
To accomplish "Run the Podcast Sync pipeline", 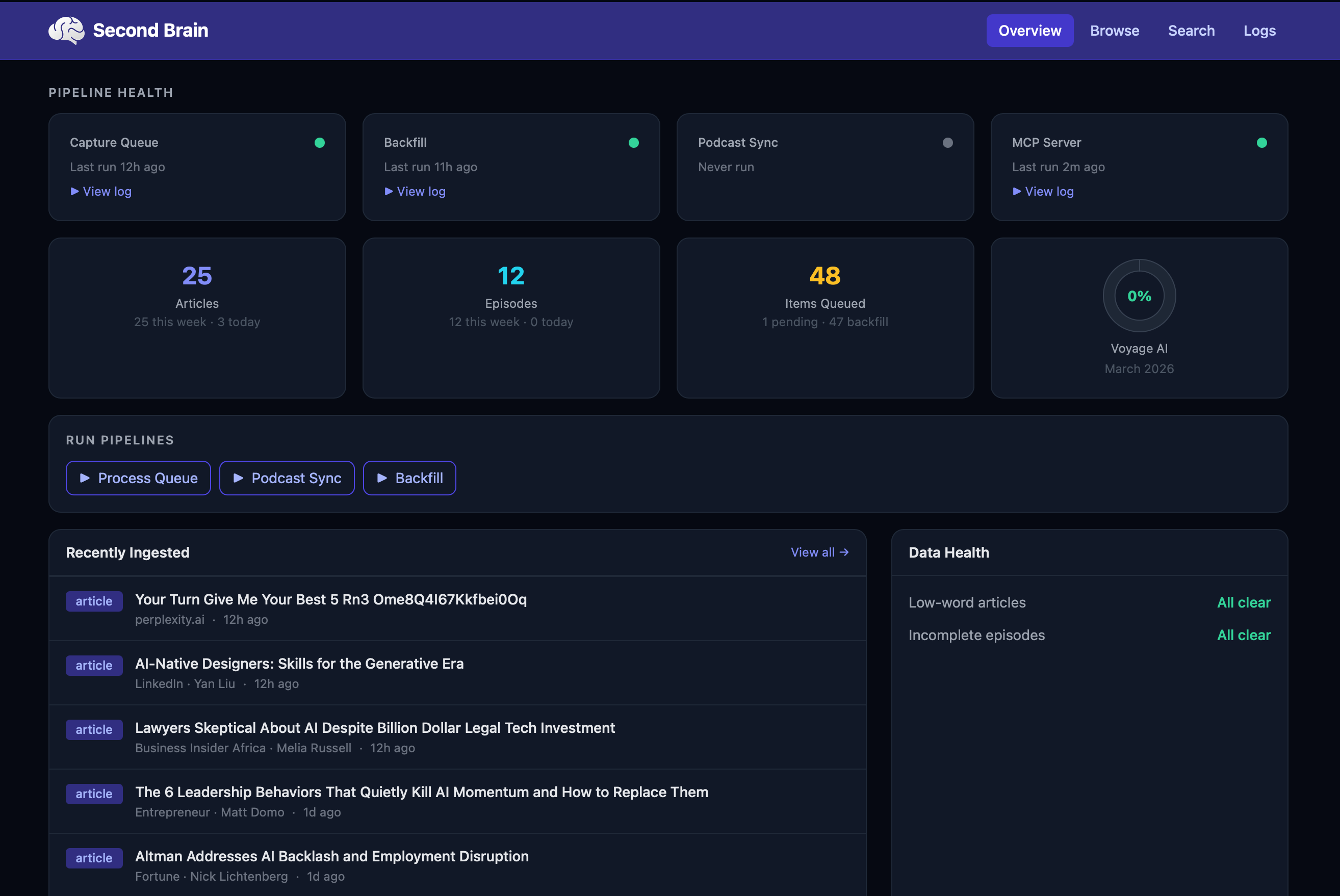I will coord(287,478).
